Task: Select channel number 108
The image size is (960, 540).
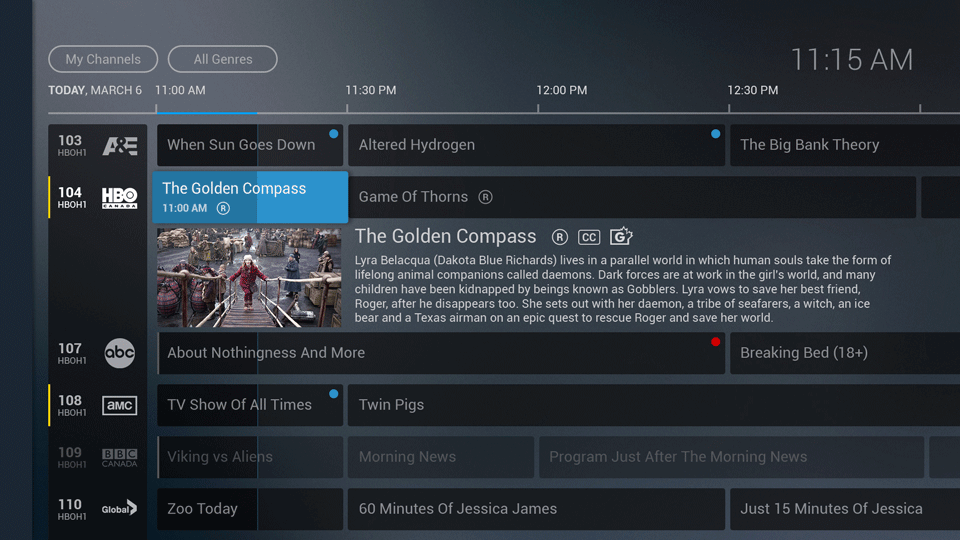Action: [x=70, y=401]
